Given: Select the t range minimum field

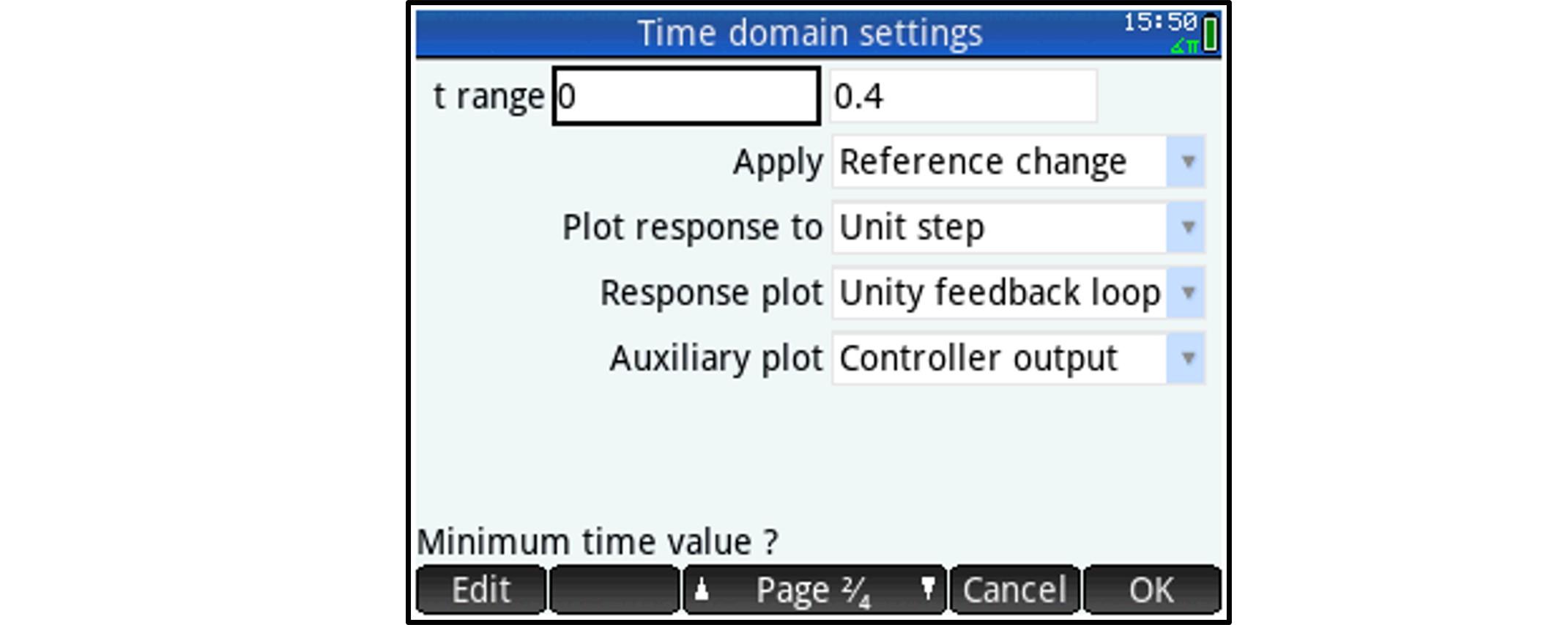Looking at the screenshot, I should click(685, 96).
